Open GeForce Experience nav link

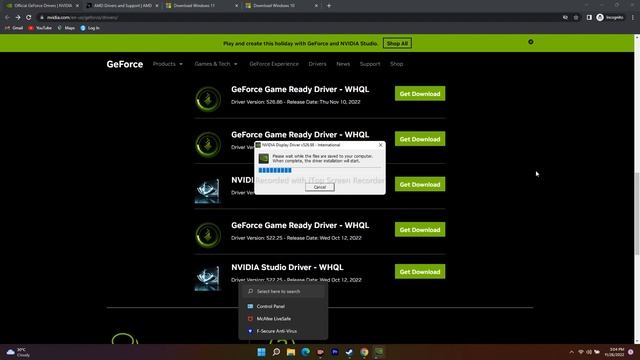coord(274,64)
